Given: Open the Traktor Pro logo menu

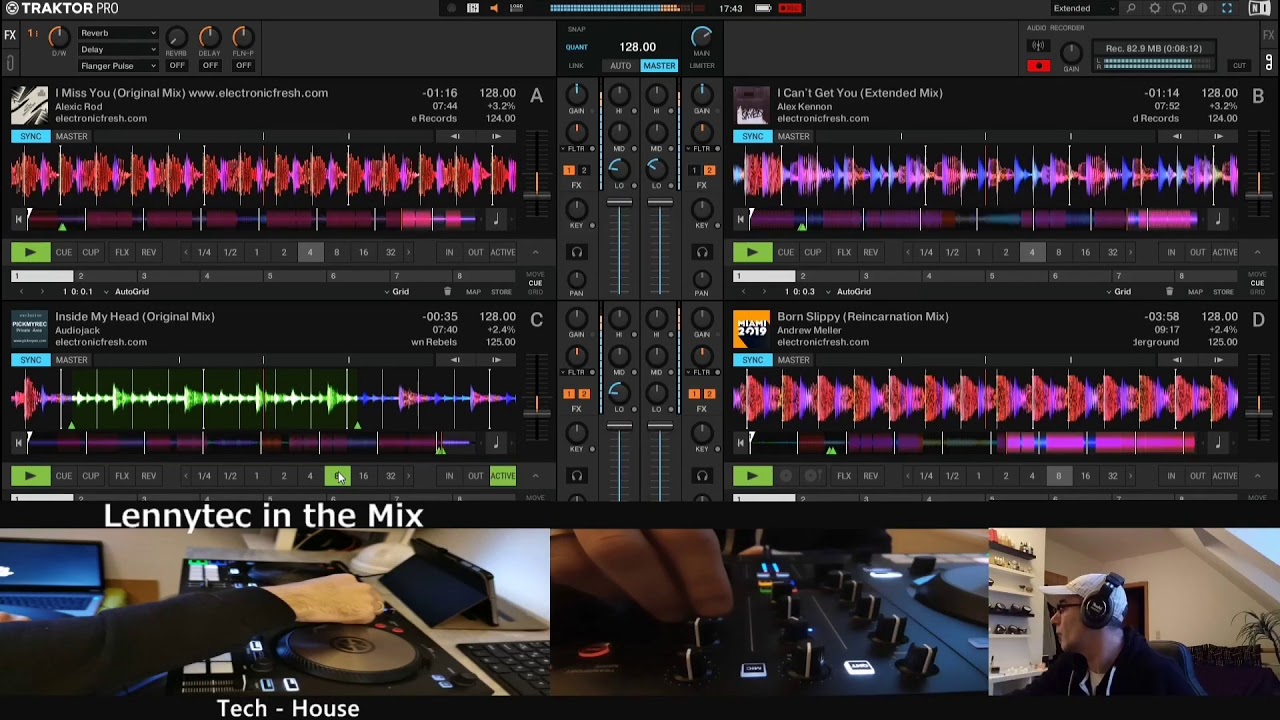Looking at the screenshot, I should click(62, 8).
